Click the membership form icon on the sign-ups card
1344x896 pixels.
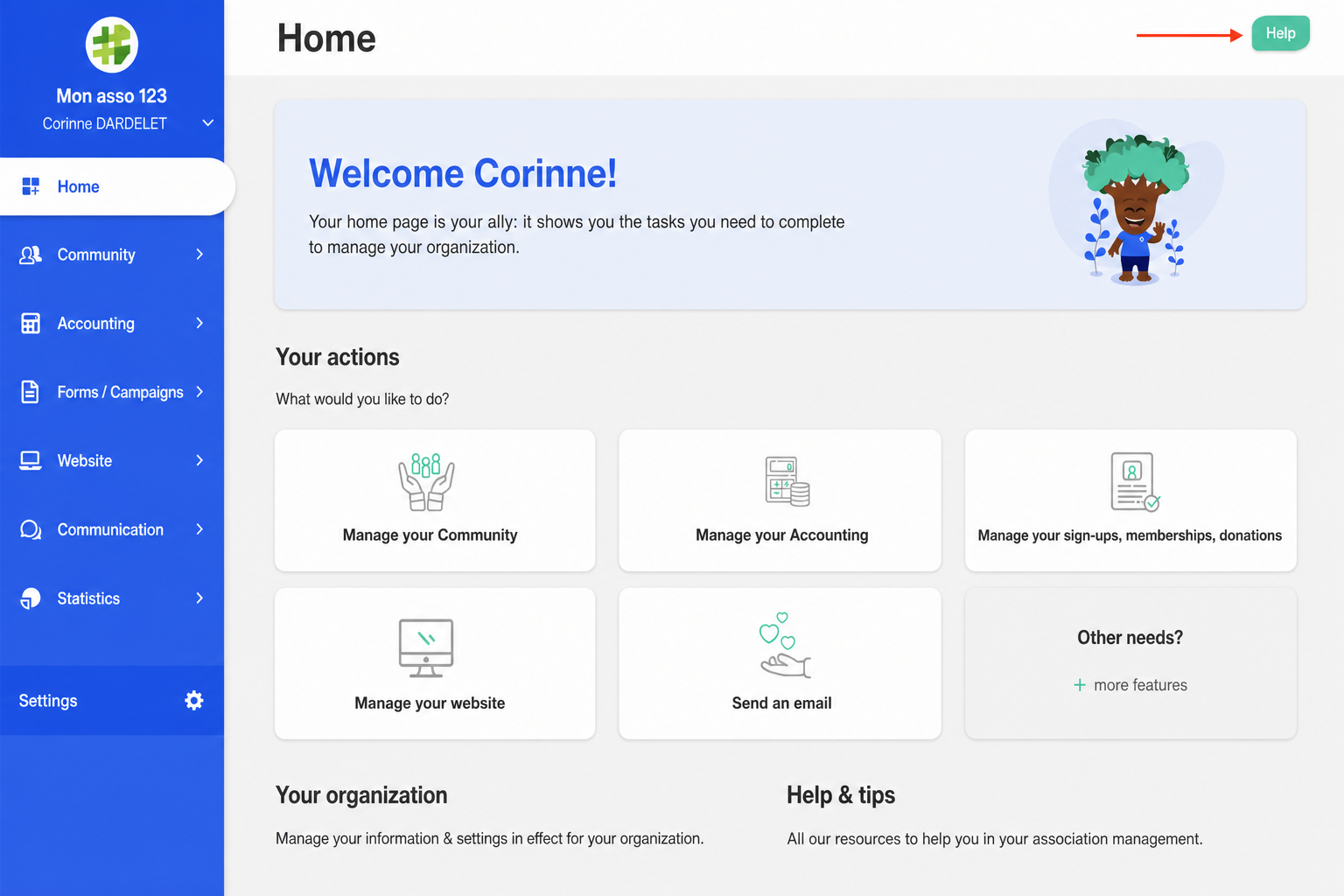coord(1135,481)
